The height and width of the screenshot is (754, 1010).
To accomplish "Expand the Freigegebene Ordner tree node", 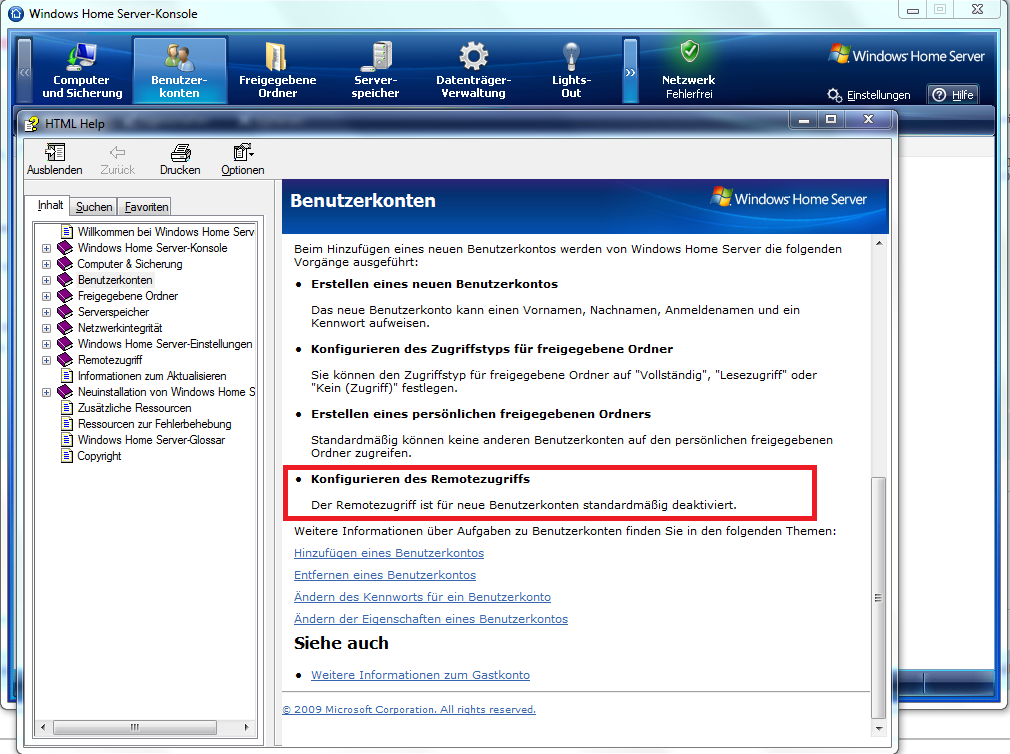I will point(46,296).
